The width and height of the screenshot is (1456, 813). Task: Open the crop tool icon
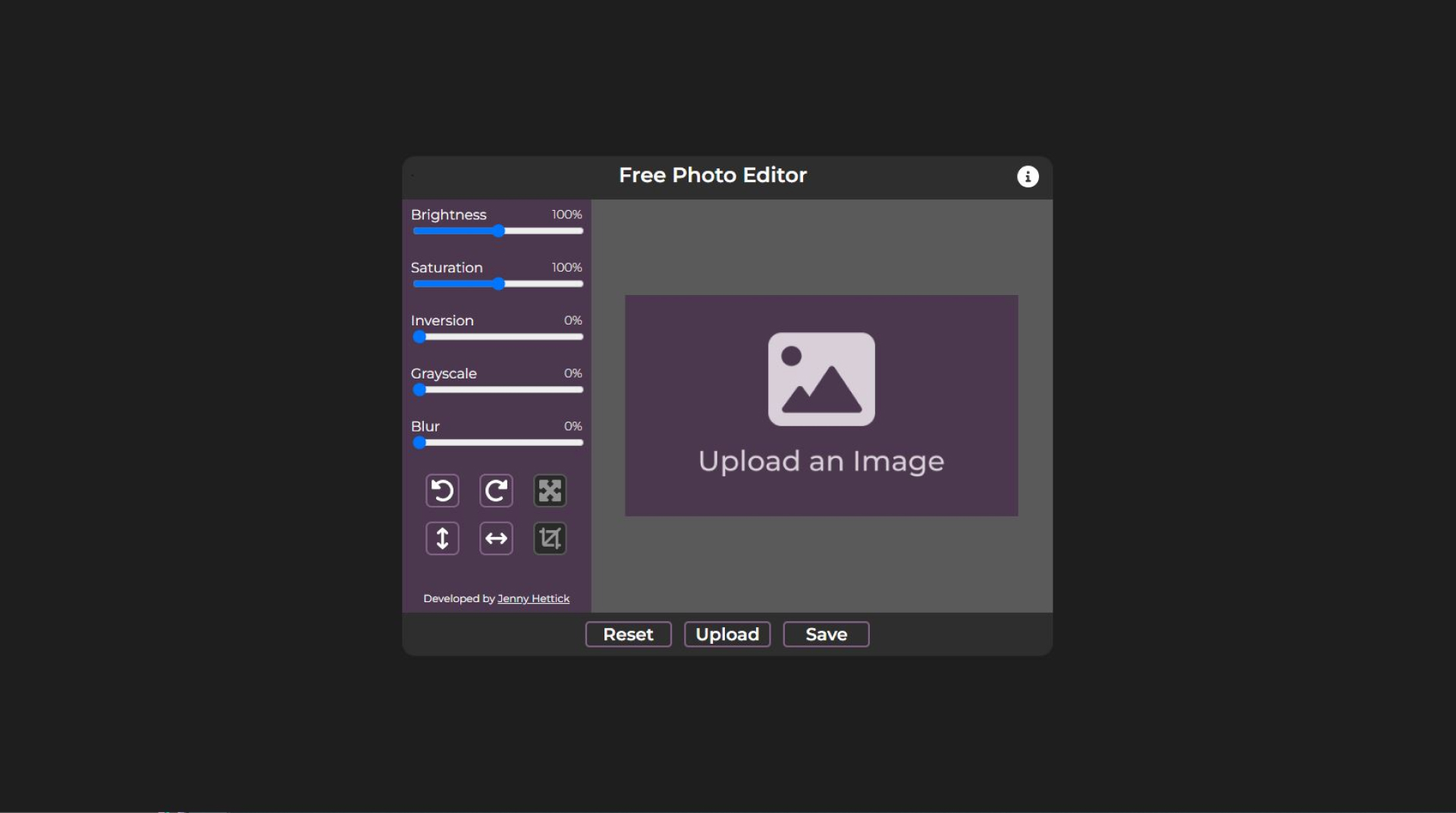pyautogui.click(x=549, y=538)
